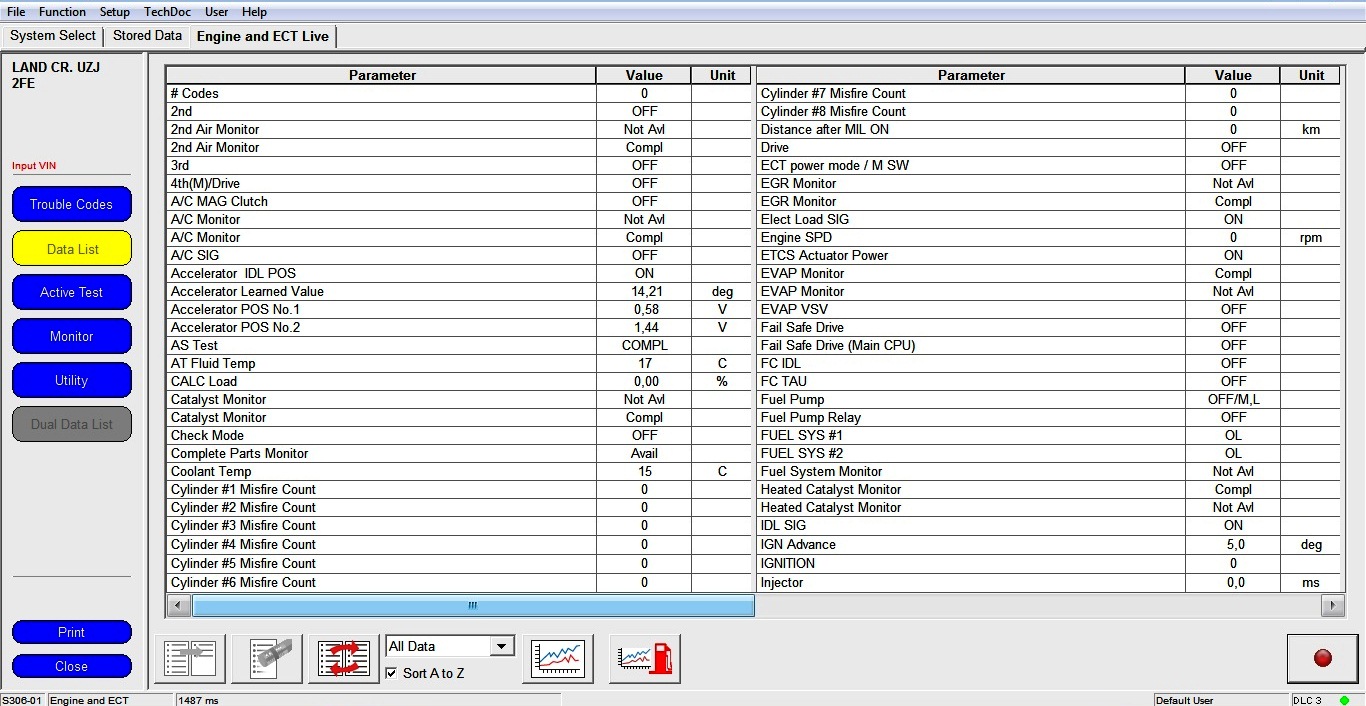The width and height of the screenshot is (1366, 706).
Task: Expand the All Data dropdown
Action: pos(502,647)
